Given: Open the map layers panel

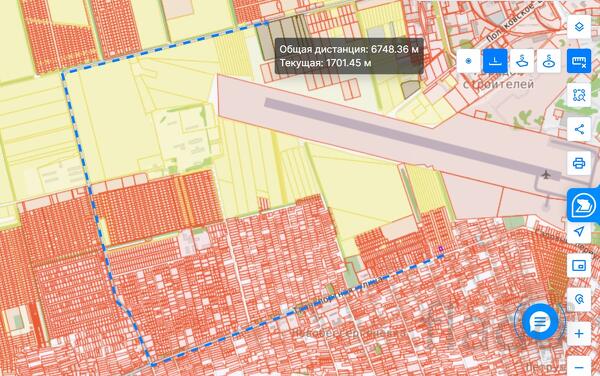Looking at the screenshot, I should click(x=579, y=27).
